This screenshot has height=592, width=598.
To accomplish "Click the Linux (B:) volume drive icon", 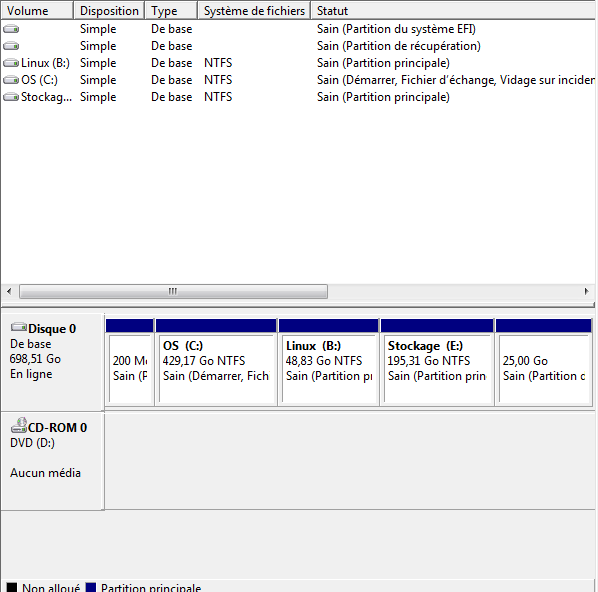I will (x=11, y=63).
